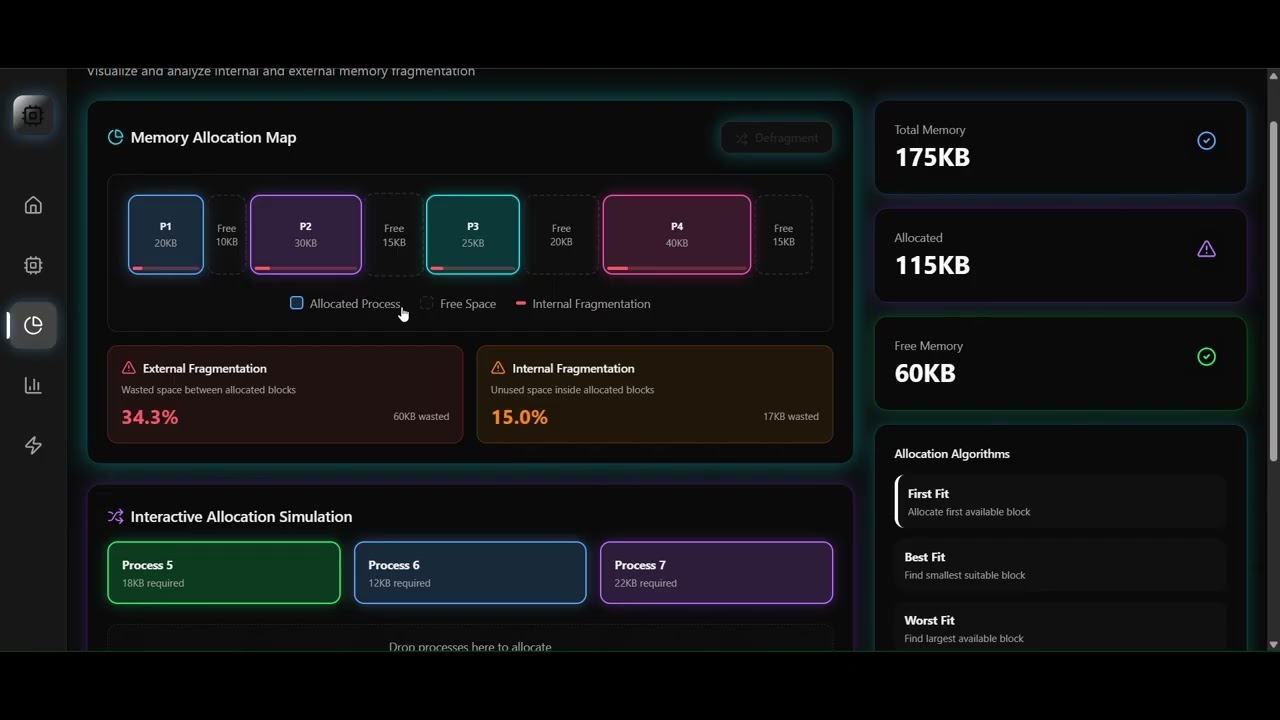Click the 15.0% internal fragmentation value
Image resolution: width=1280 pixels, height=720 pixels.
tap(519, 417)
